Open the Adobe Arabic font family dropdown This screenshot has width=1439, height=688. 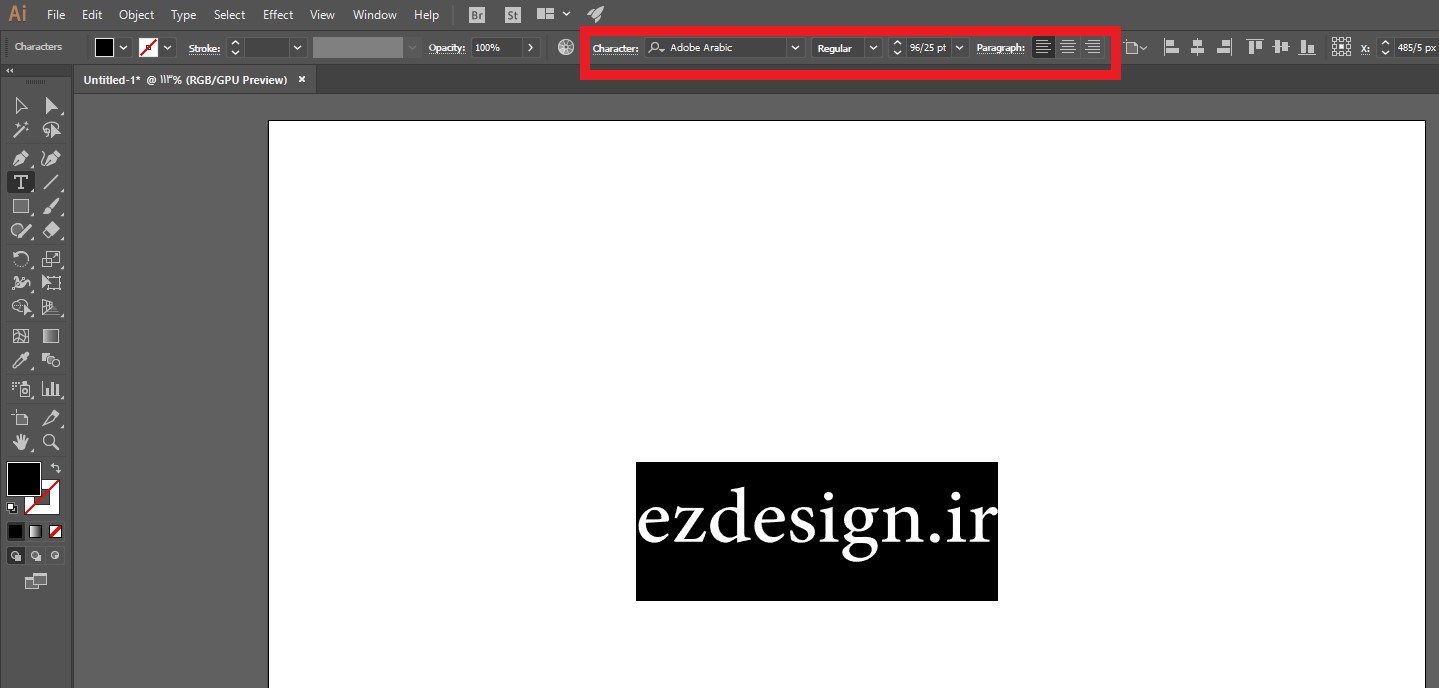(x=795, y=47)
